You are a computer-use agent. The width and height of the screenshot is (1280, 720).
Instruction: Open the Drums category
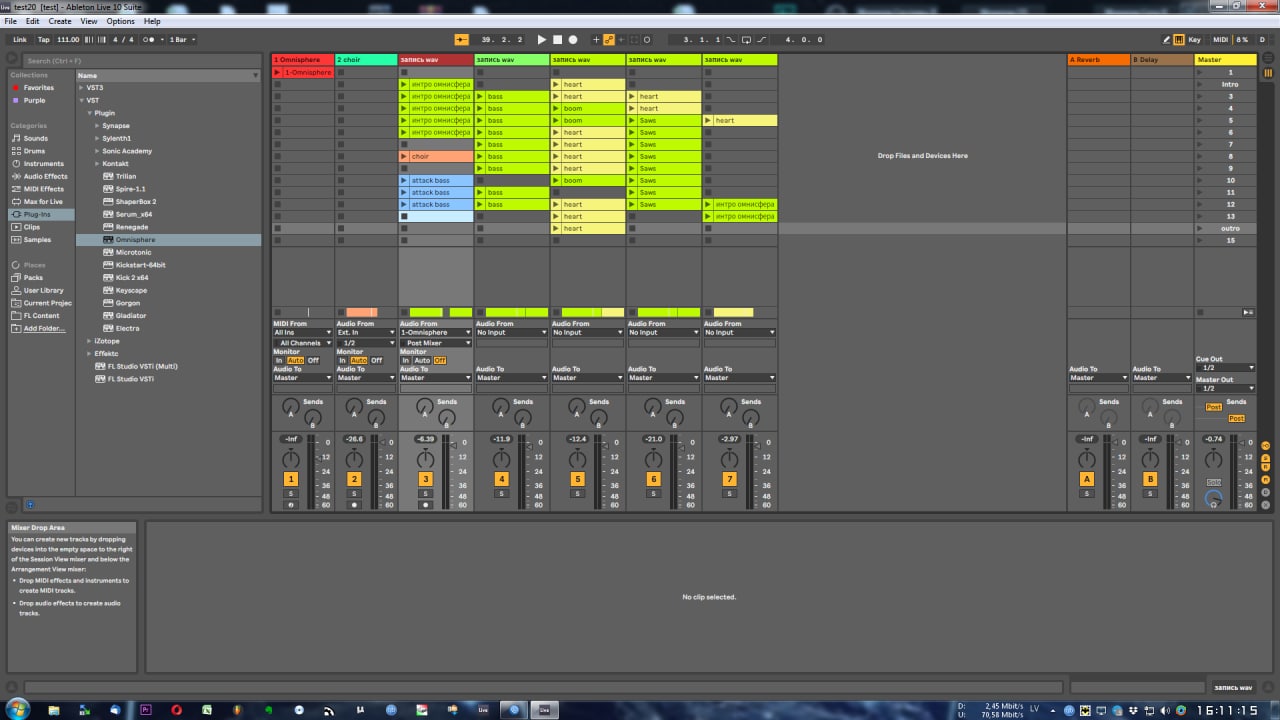(34, 151)
